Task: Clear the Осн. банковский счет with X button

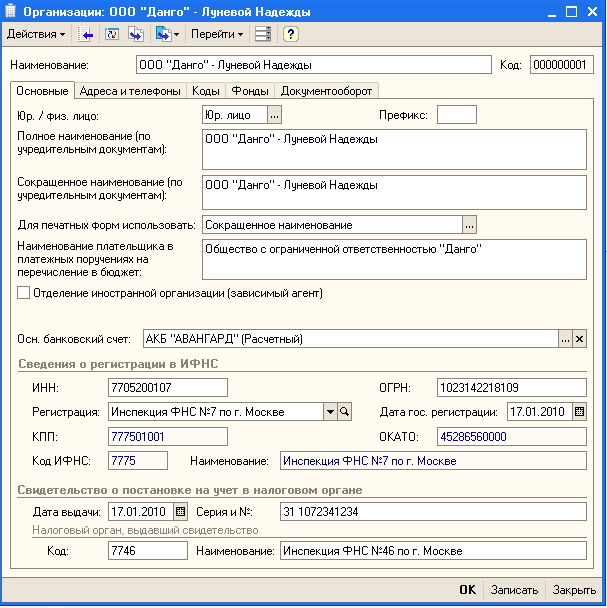Action: tap(579, 339)
